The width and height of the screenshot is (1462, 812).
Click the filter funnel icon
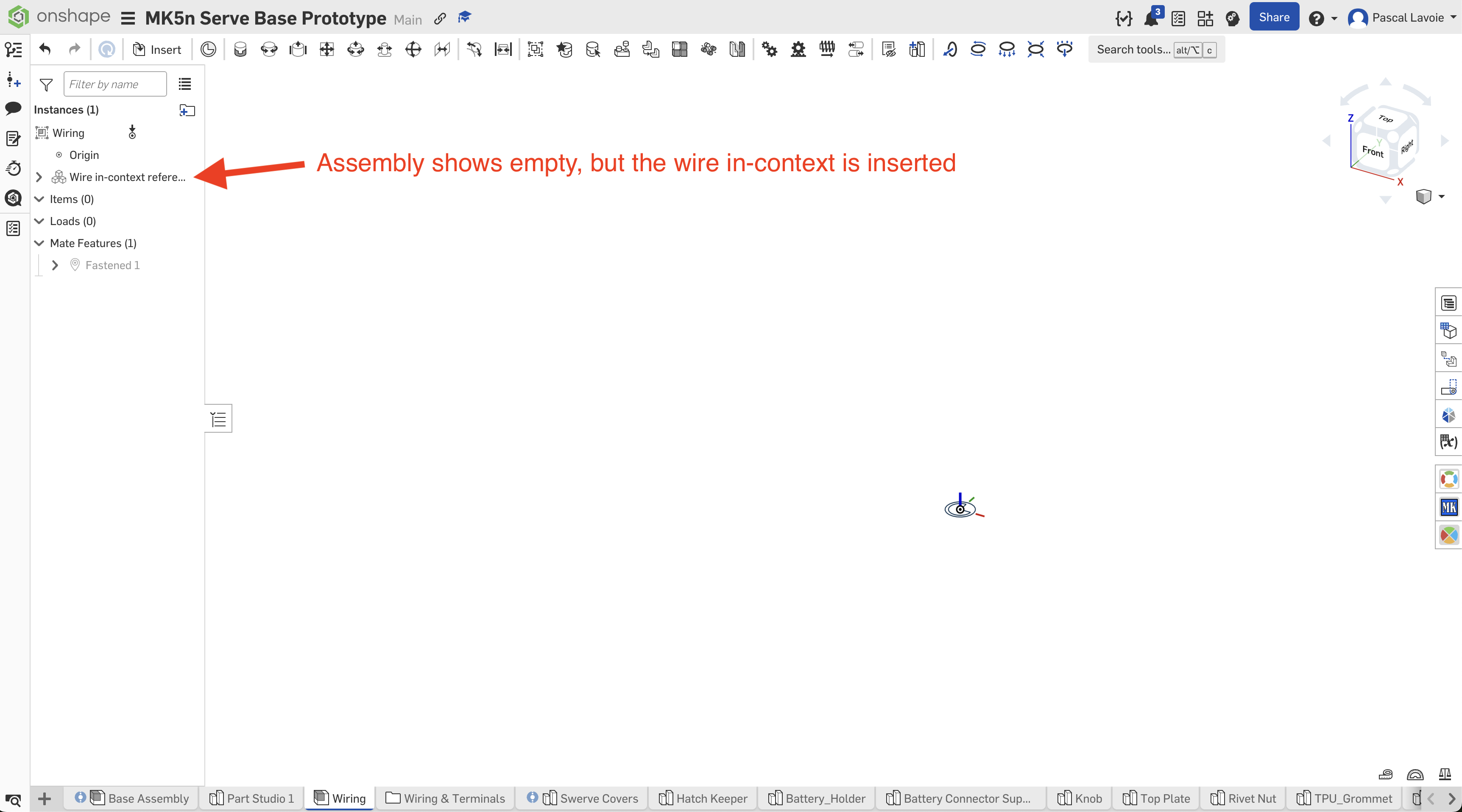click(x=46, y=84)
